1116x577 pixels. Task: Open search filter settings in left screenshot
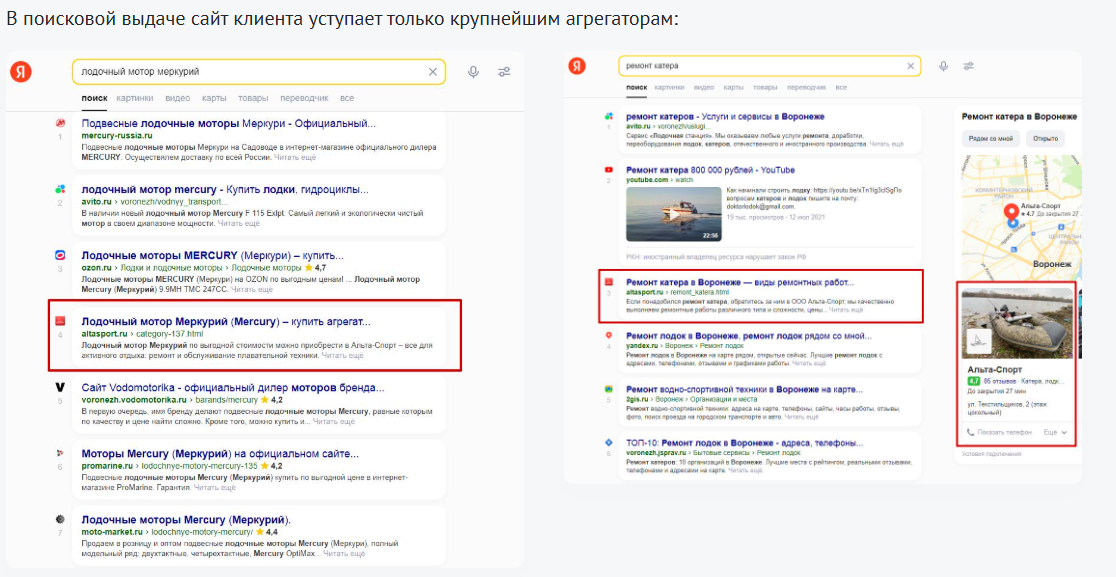click(x=504, y=72)
